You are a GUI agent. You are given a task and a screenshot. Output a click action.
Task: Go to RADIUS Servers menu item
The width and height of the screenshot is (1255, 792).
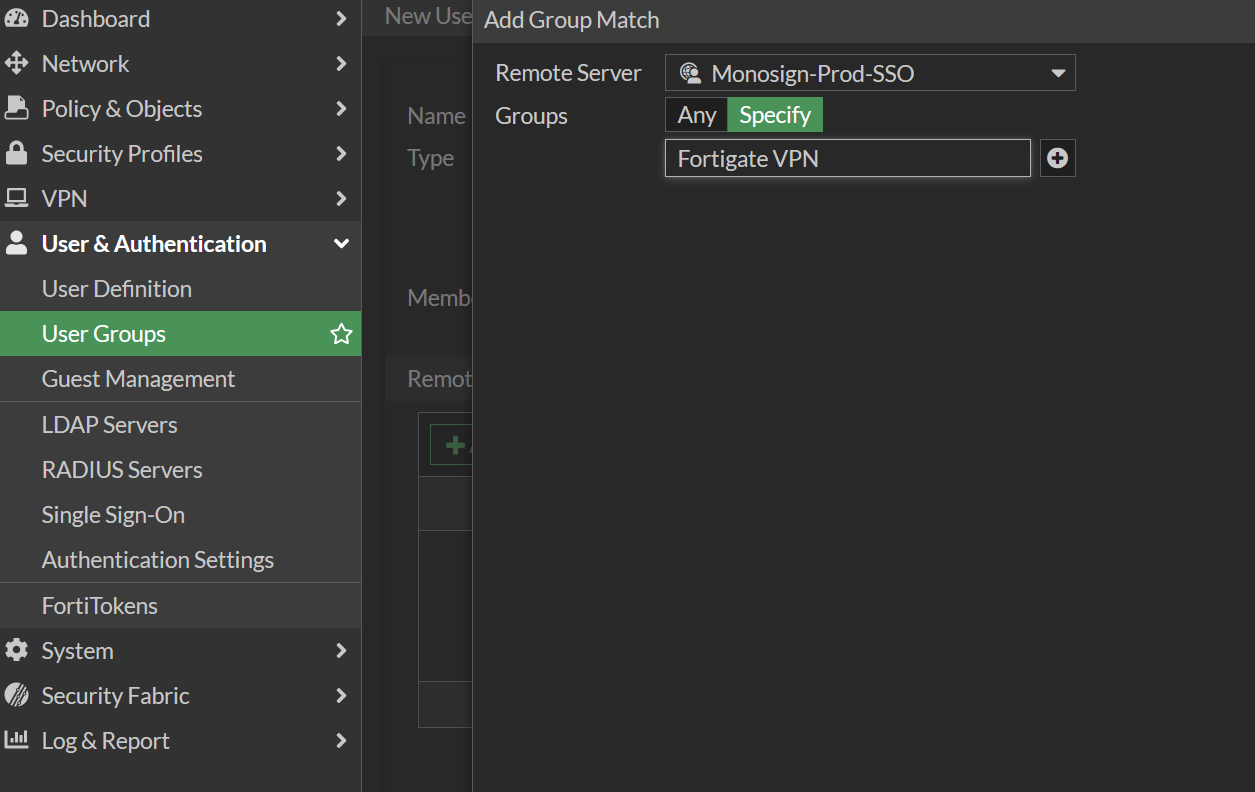click(122, 469)
